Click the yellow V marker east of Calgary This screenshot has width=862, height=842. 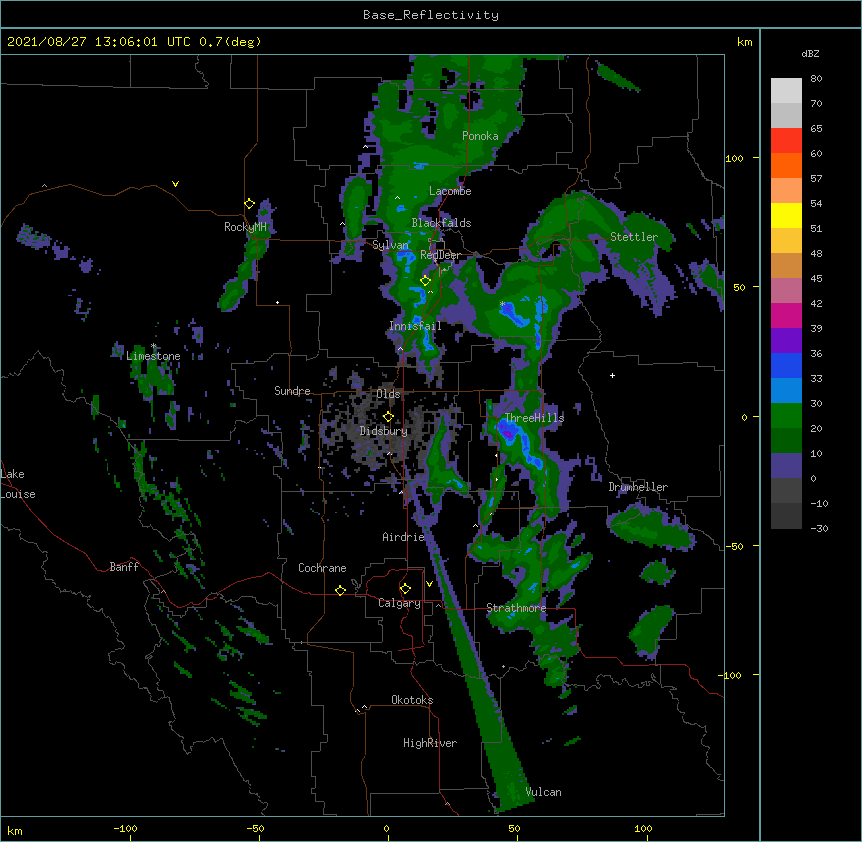(x=429, y=584)
